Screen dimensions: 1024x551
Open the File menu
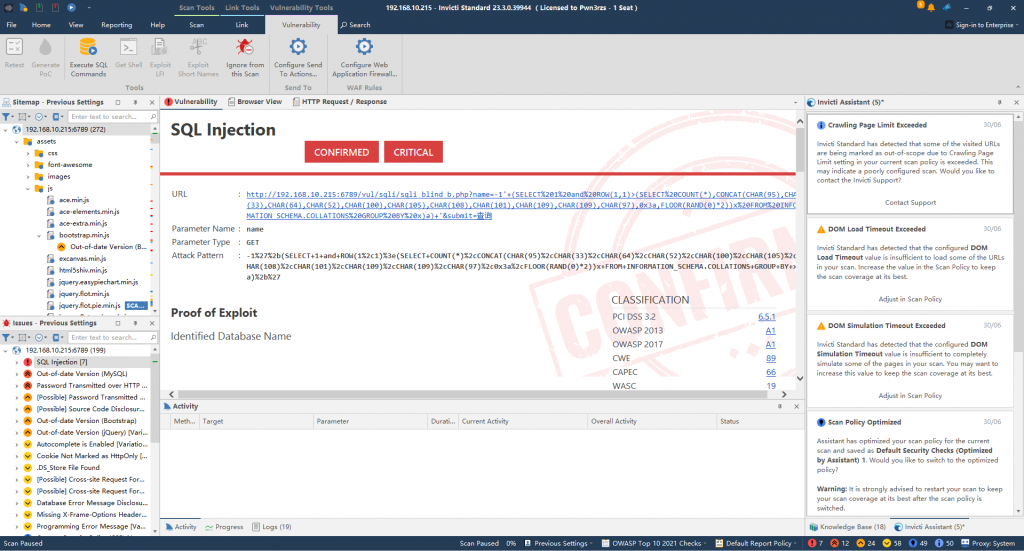coord(12,25)
